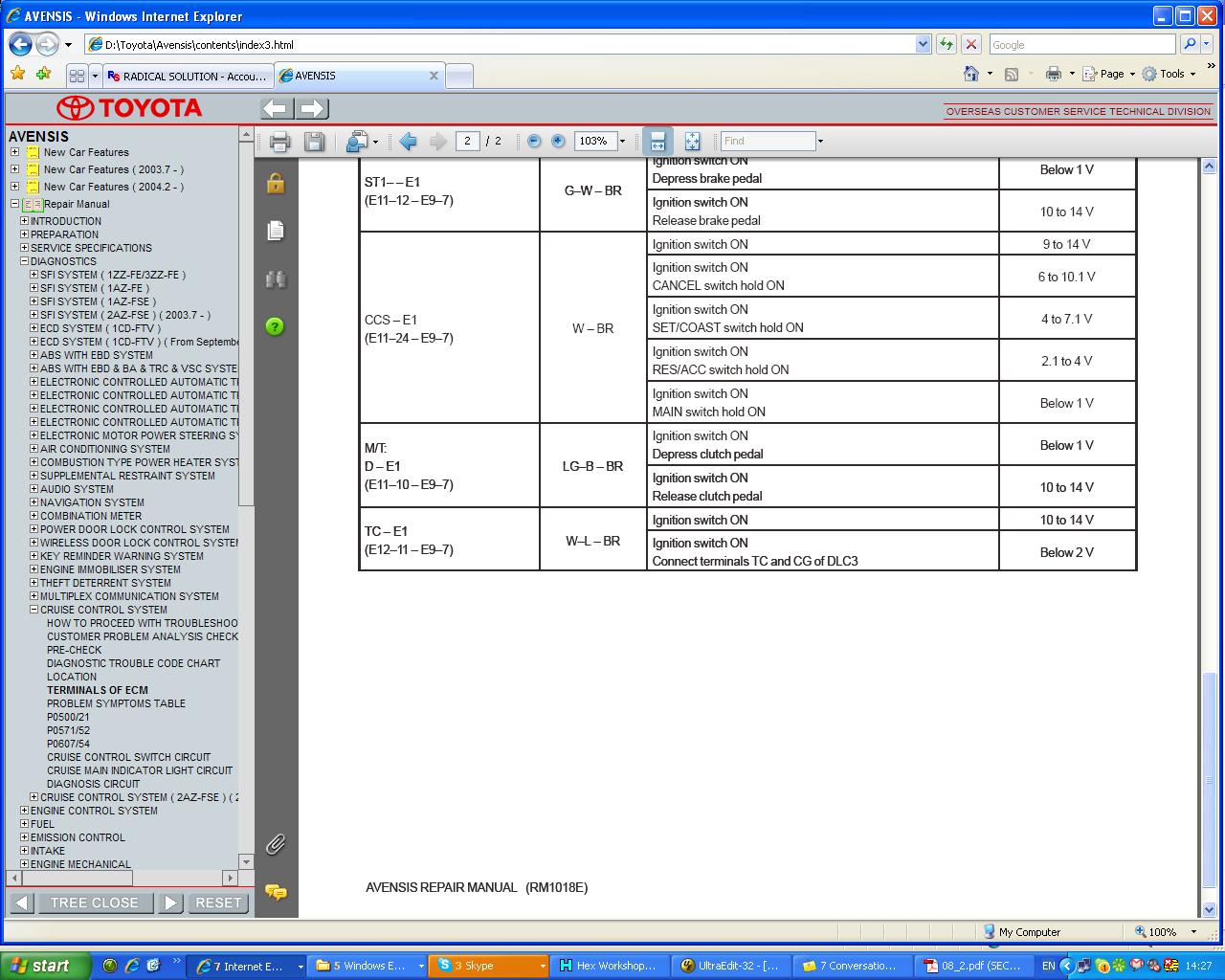Click the TREE CLOSE button
The width and height of the screenshot is (1225, 980).
94,902
